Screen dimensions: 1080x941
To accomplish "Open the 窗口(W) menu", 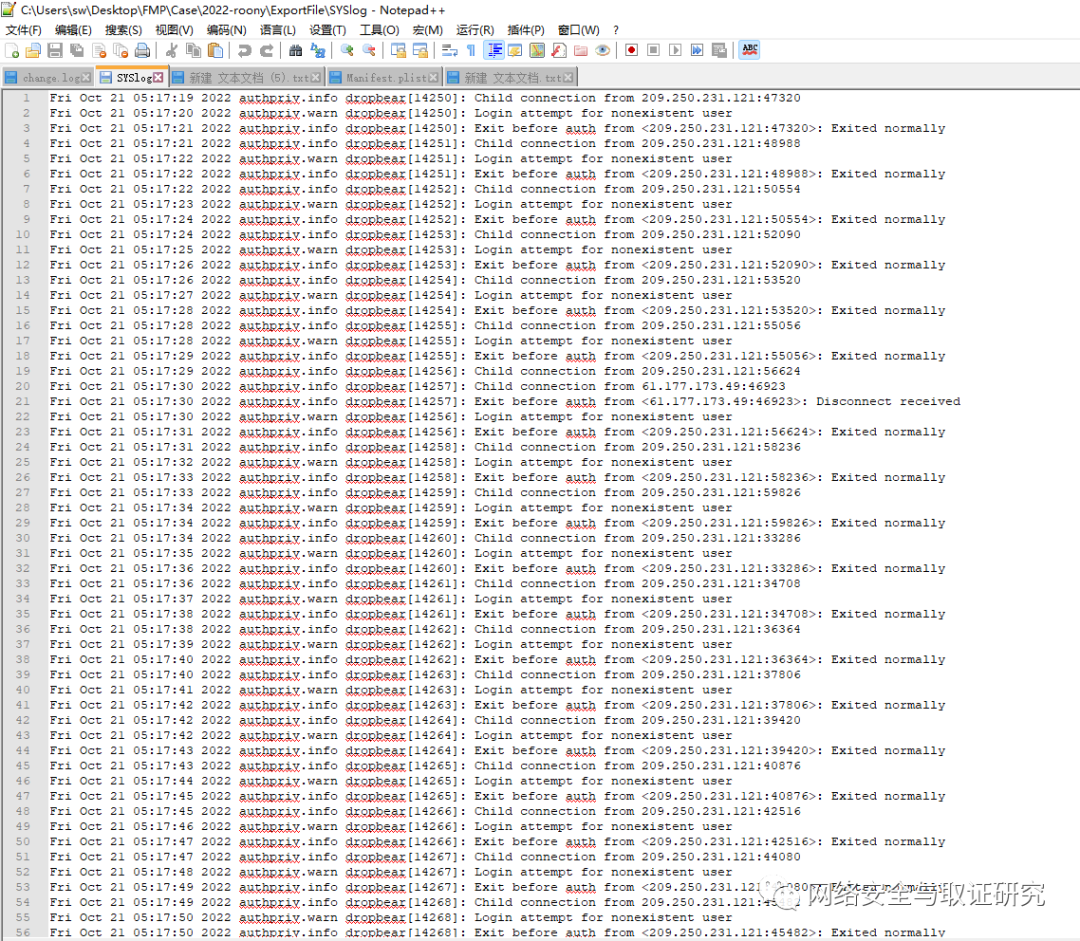I will pyautogui.click(x=579, y=30).
